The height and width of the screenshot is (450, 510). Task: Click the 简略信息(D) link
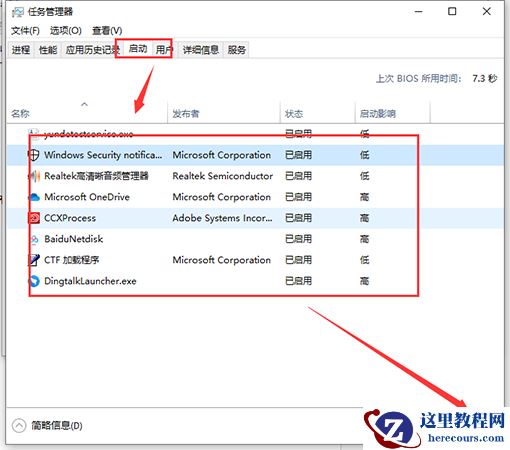click(x=57, y=425)
